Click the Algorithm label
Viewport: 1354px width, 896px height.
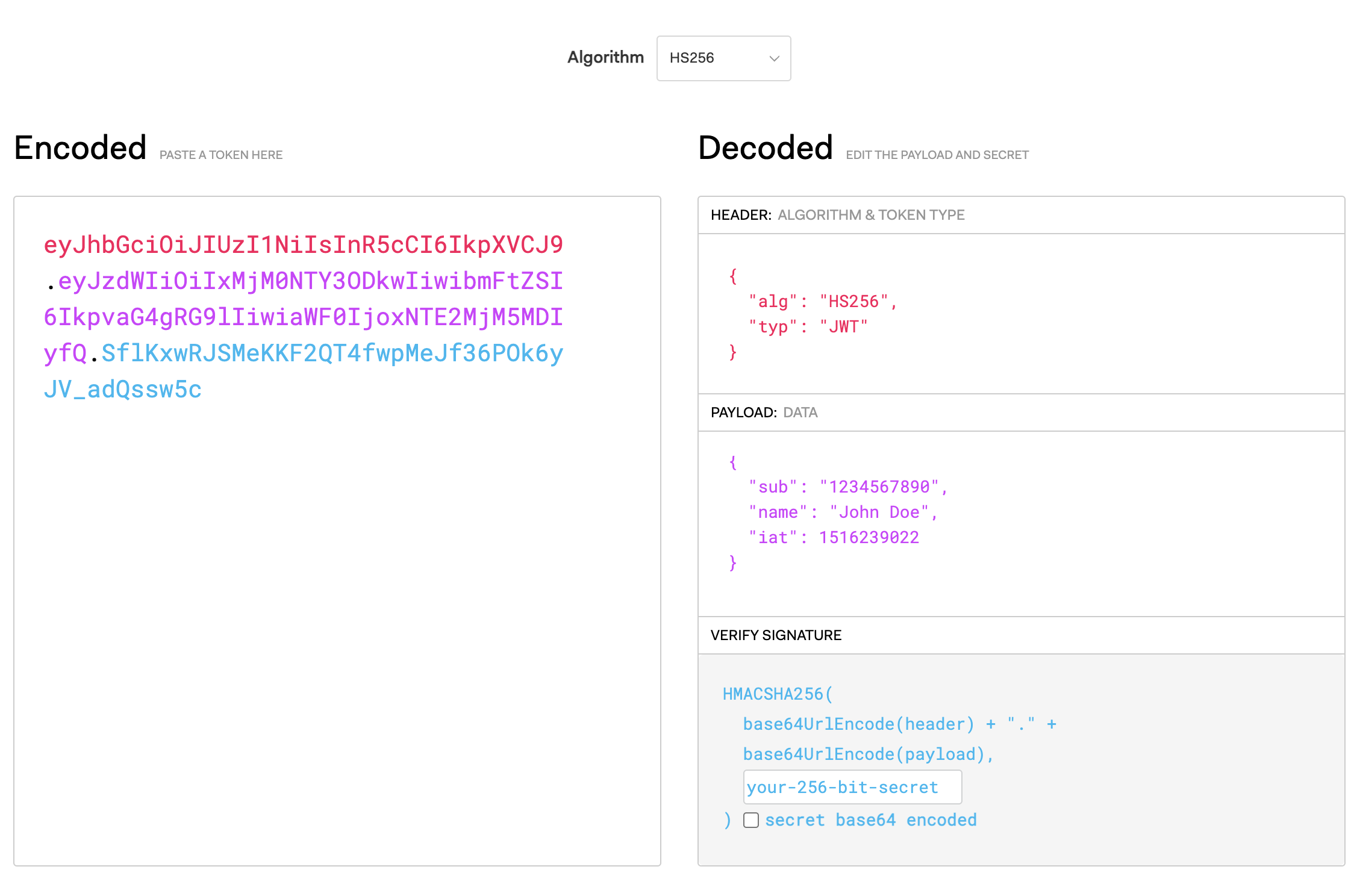click(x=605, y=58)
